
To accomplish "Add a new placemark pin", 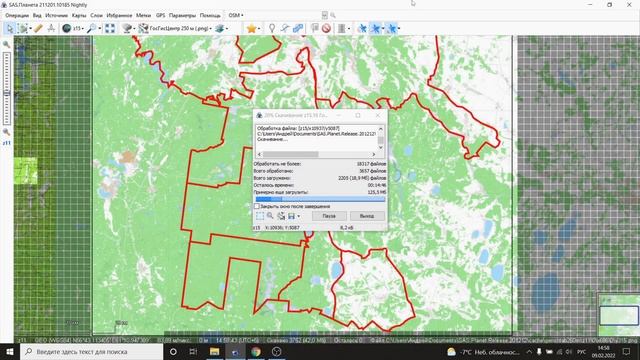I will 272,28.
